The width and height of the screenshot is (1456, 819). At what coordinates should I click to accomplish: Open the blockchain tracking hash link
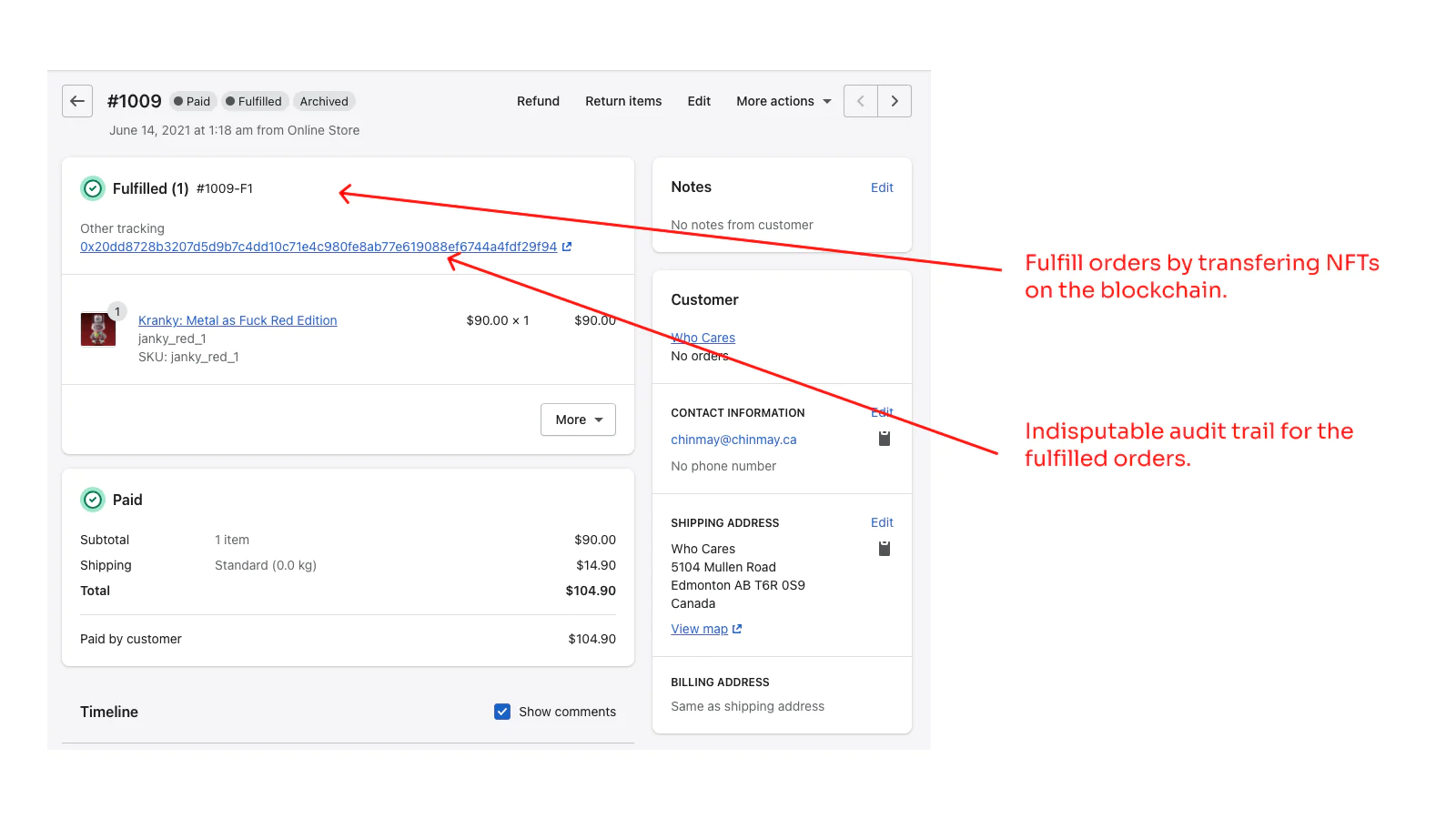[318, 247]
